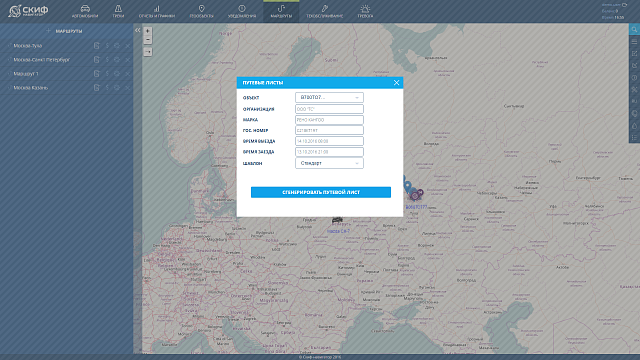Delete the Москва-Тула route

click(x=128, y=46)
